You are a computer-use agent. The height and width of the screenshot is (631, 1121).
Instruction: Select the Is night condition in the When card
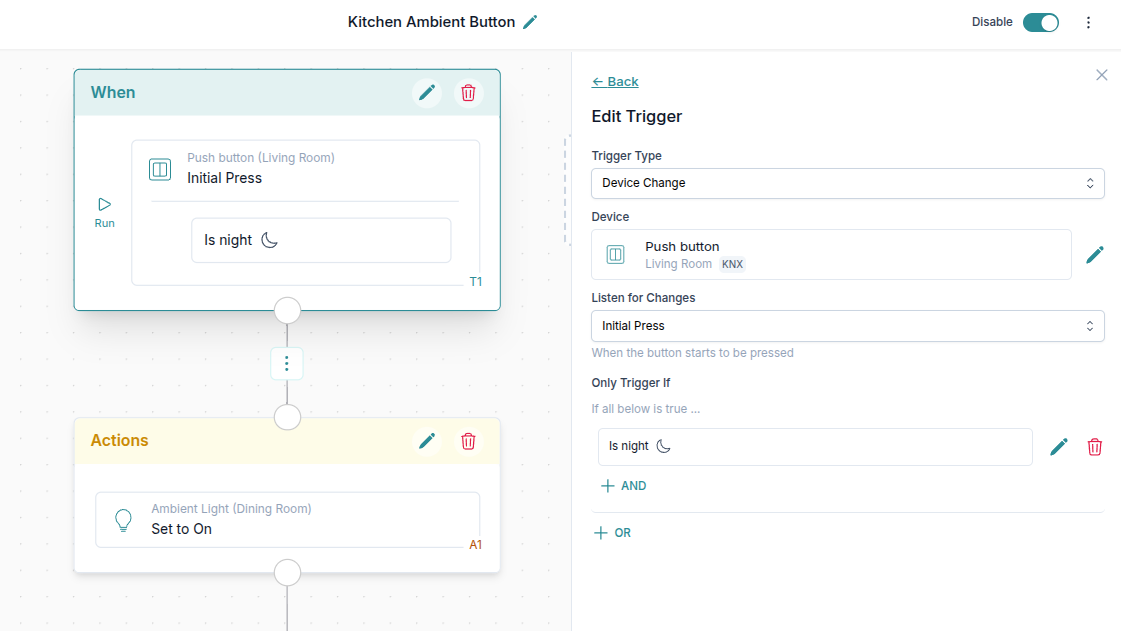(x=320, y=240)
